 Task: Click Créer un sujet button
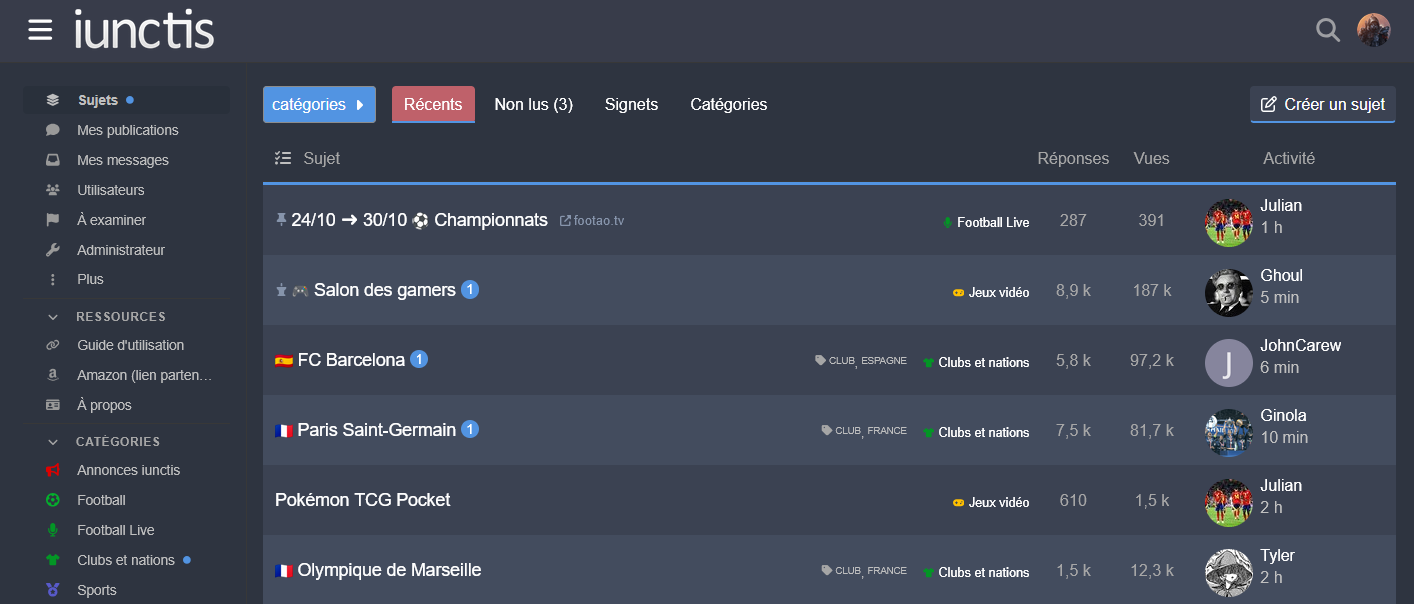pos(1322,105)
